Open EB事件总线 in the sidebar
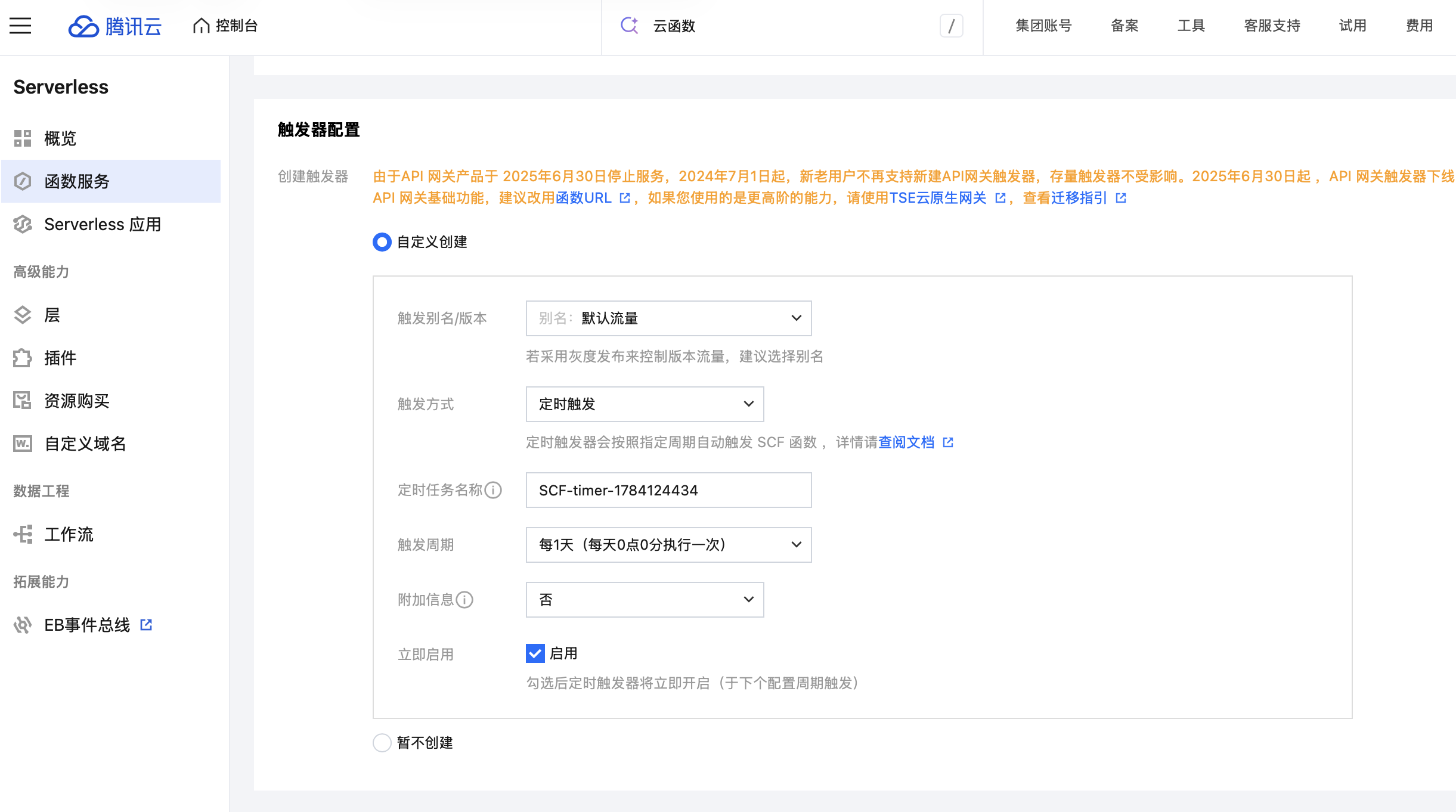Screen dimensions: 1456x812 (x=111, y=625)
